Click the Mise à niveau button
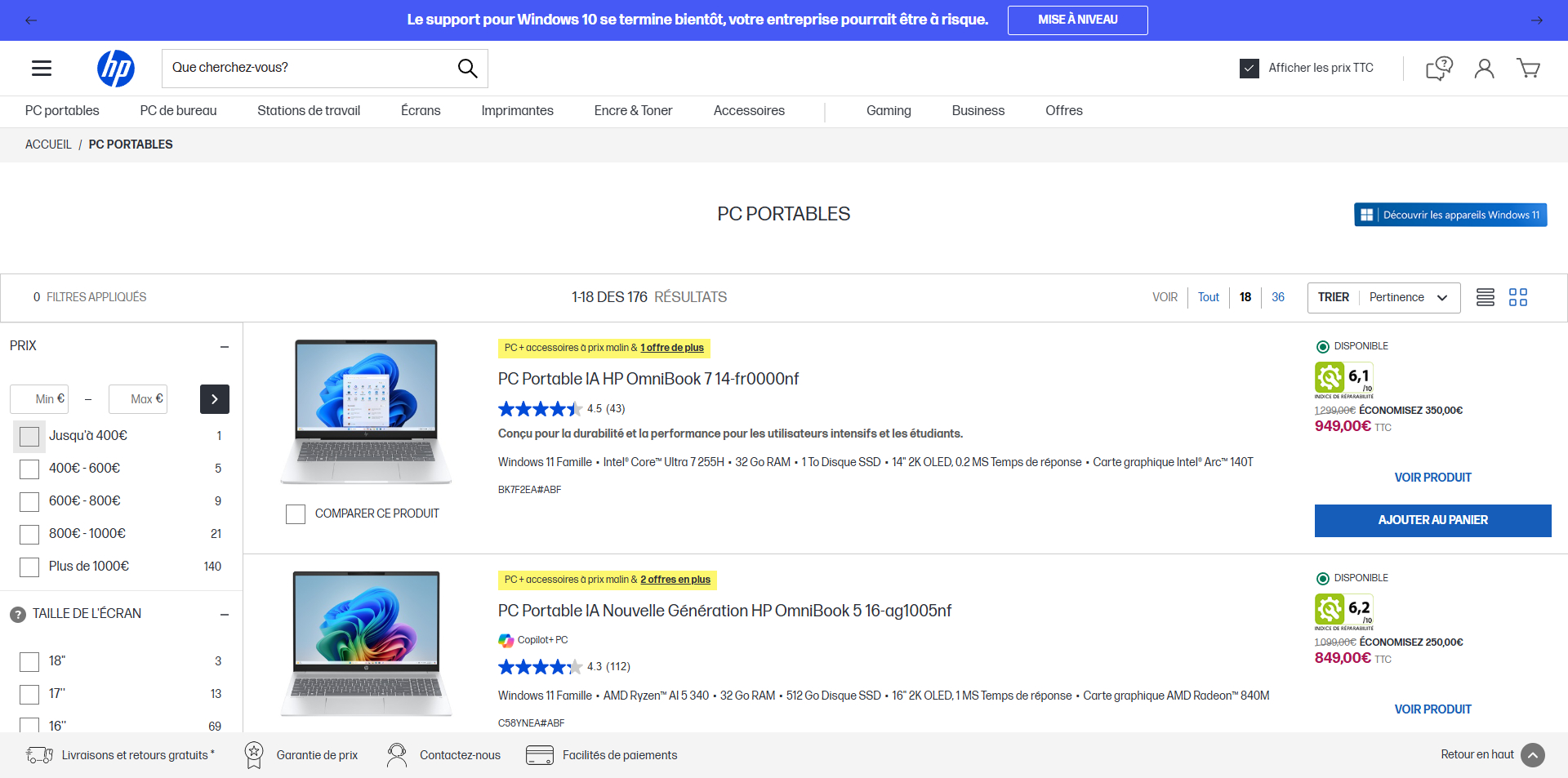1568x778 pixels. [x=1077, y=20]
